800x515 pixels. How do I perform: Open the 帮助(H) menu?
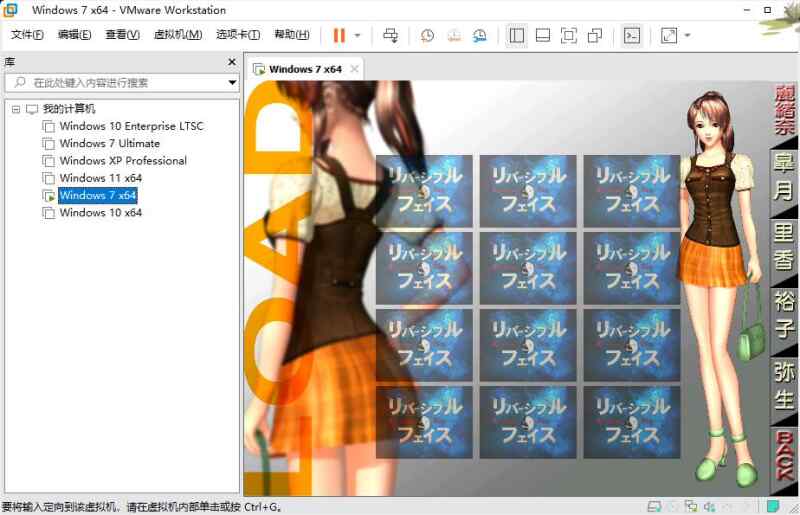tap(292, 34)
